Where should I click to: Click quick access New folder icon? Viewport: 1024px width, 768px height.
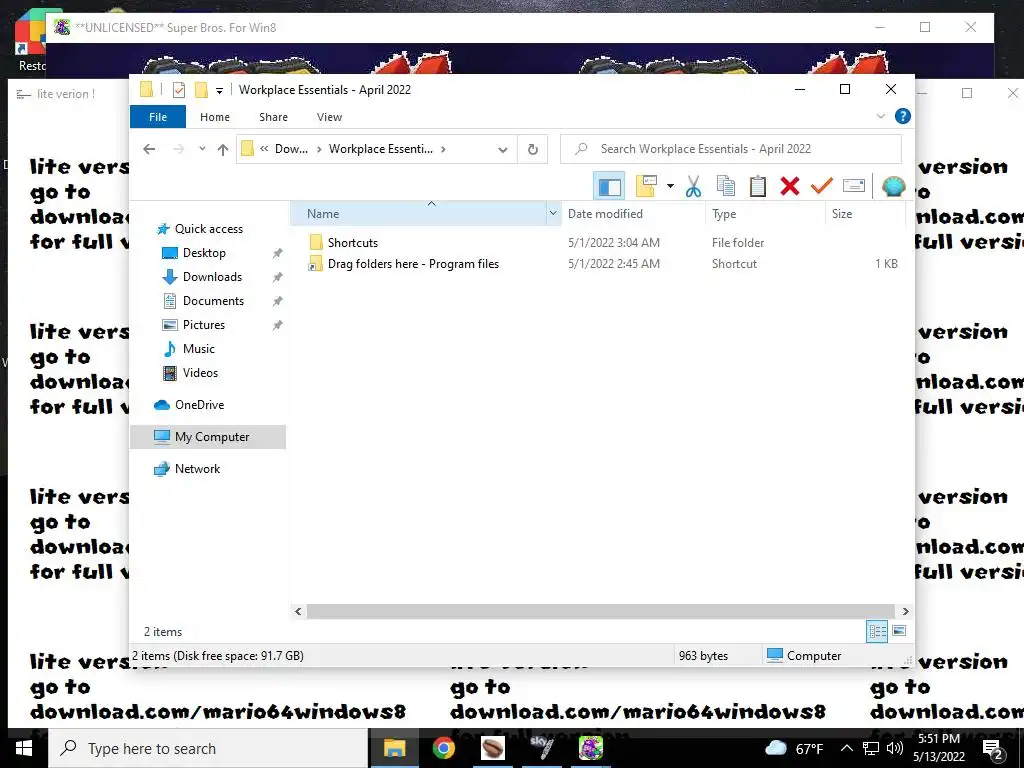201,90
